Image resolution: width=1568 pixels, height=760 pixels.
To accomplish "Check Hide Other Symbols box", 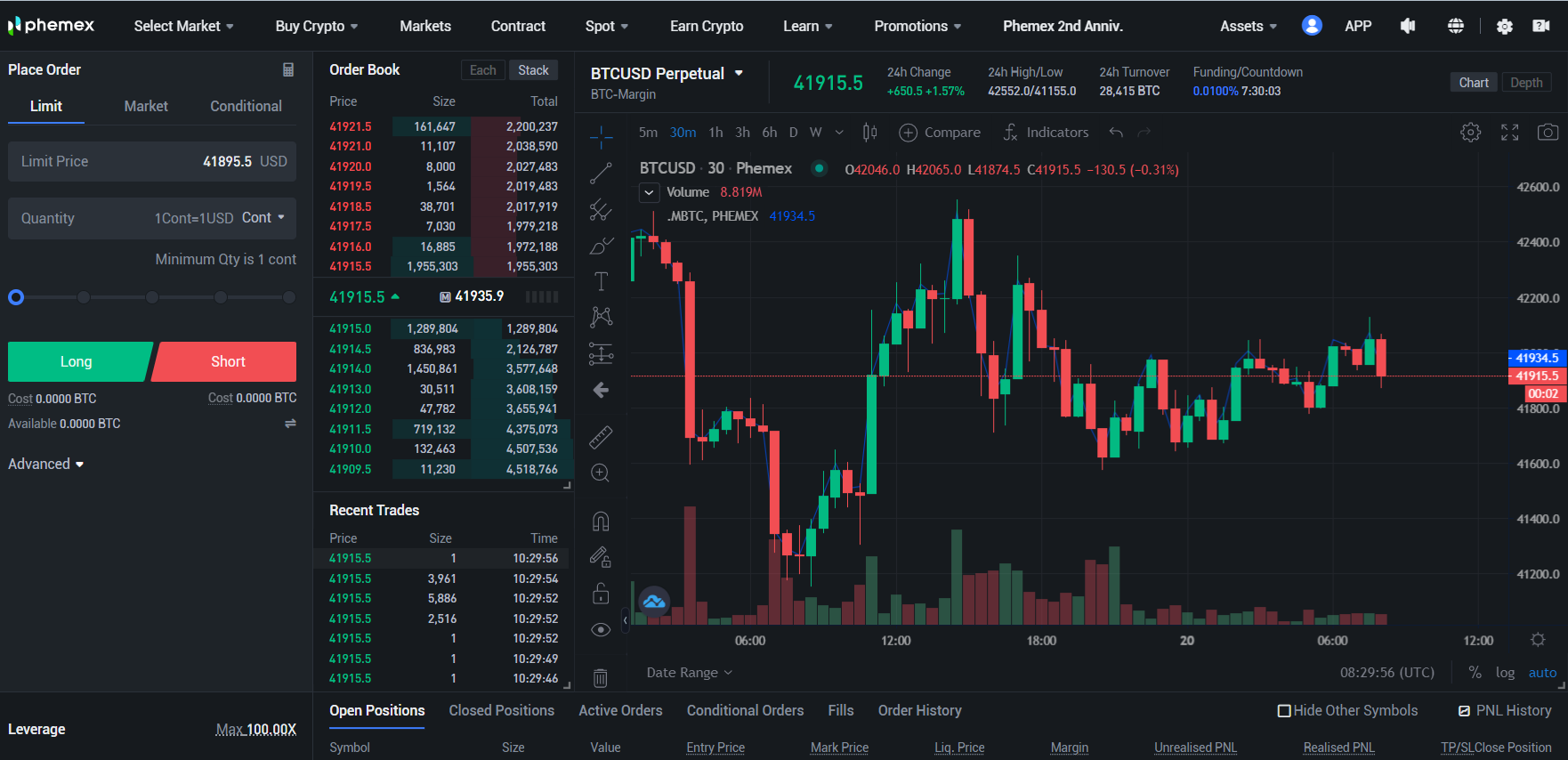I will pos(1284,710).
